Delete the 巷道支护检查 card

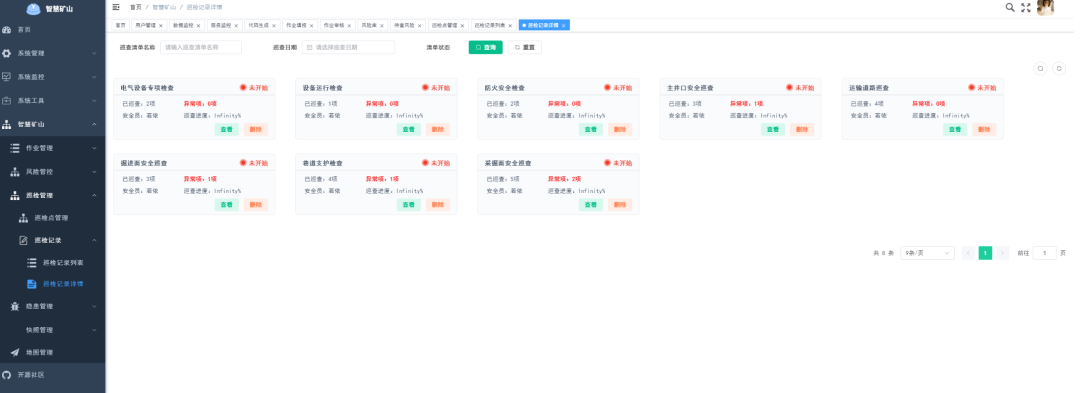tap(438, 204)
